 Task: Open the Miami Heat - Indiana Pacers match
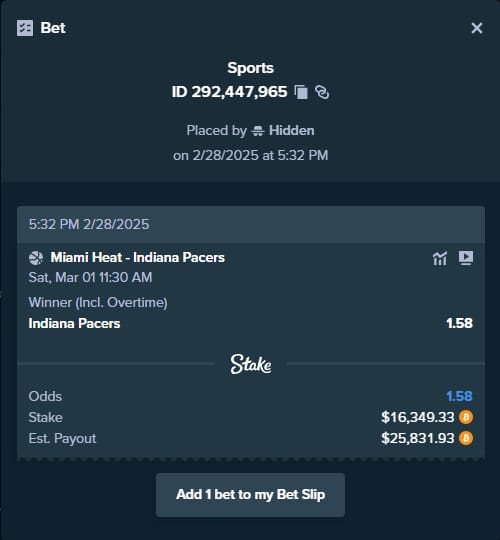138,258
